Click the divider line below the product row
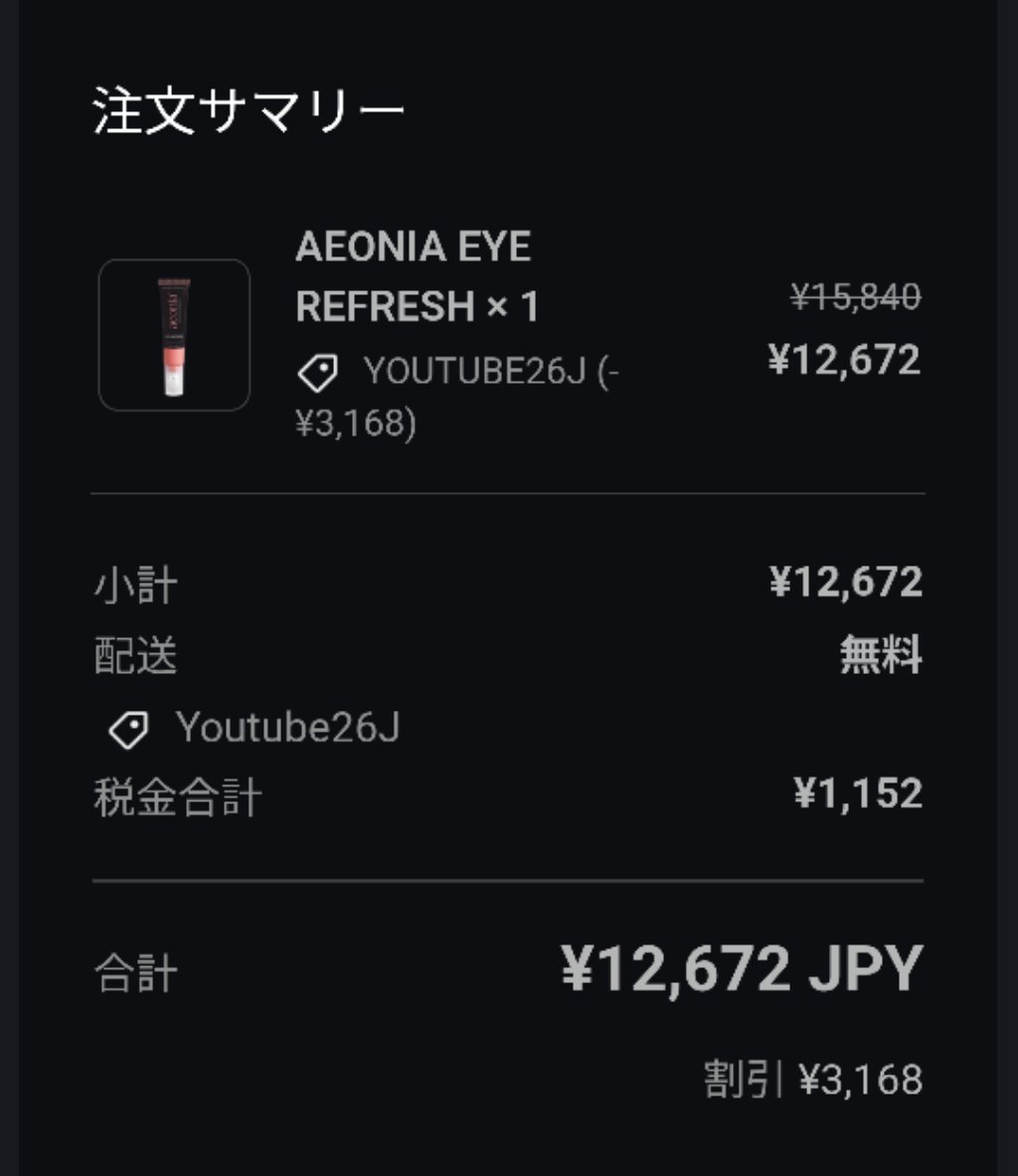 (x=508, y=493)
